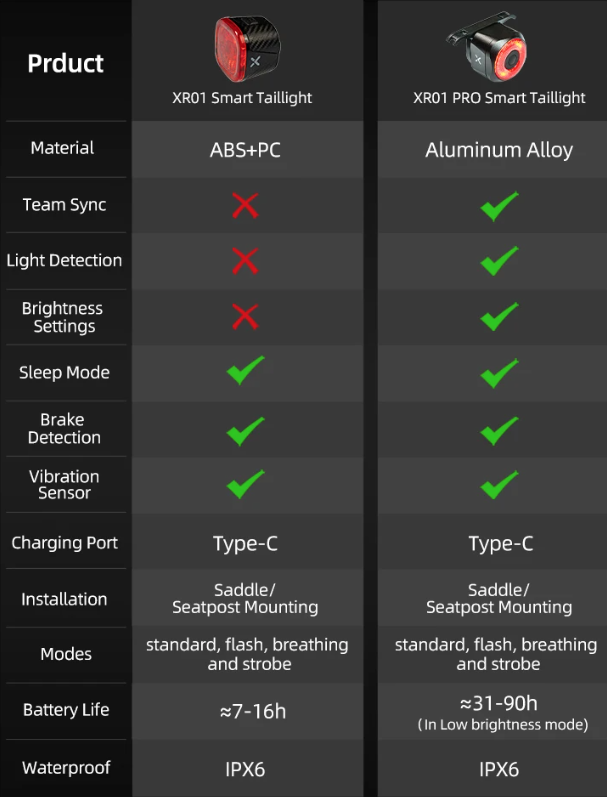The height and width of the screenshot is (797, 607).
Task: Click the XR01 Smart Taillight product image
Action: pos(247,48)
